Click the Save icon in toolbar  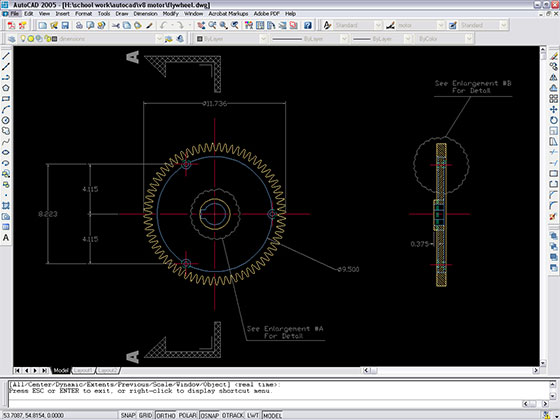65,25
